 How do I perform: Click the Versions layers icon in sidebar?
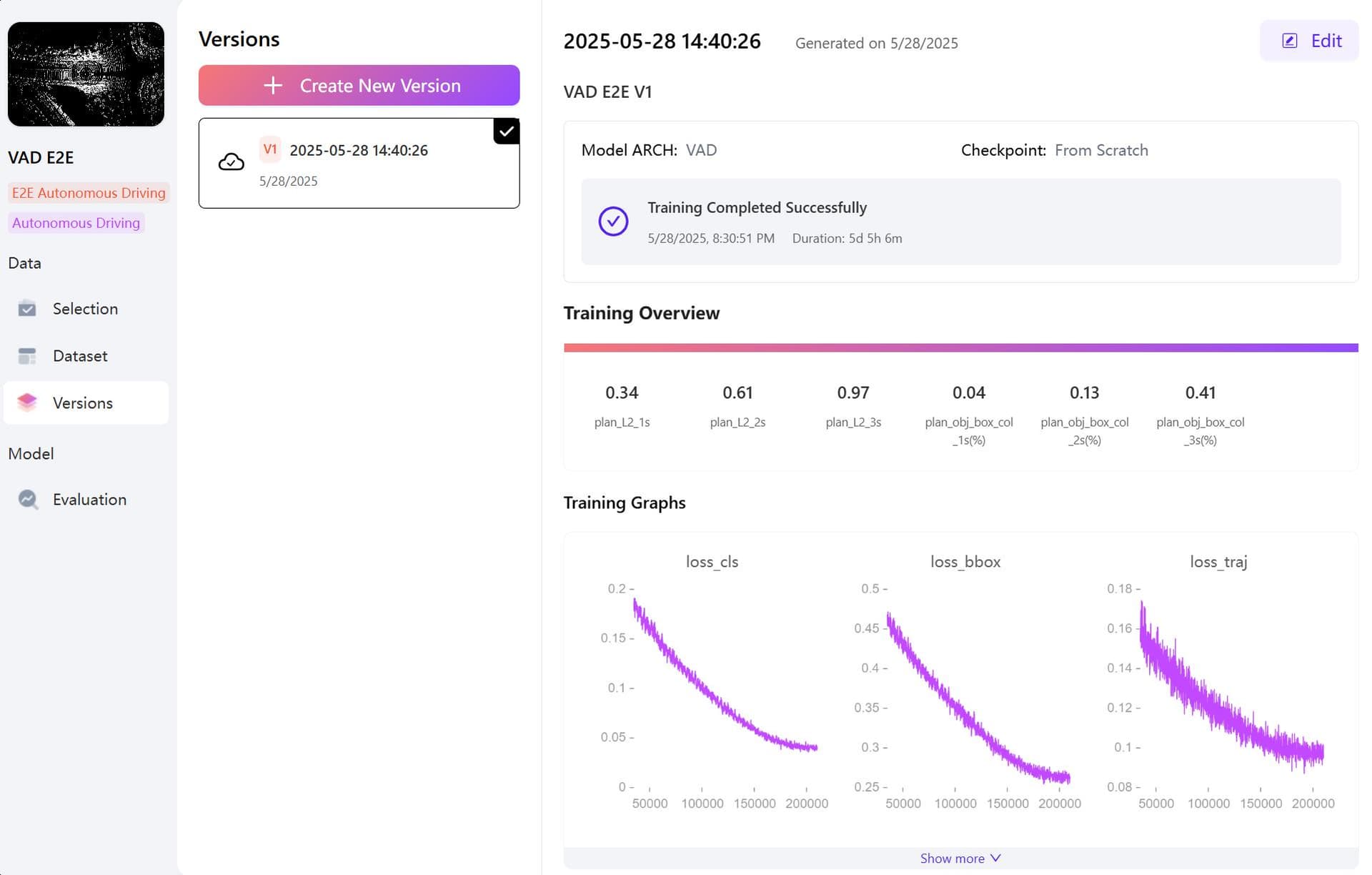click(27, 402)
